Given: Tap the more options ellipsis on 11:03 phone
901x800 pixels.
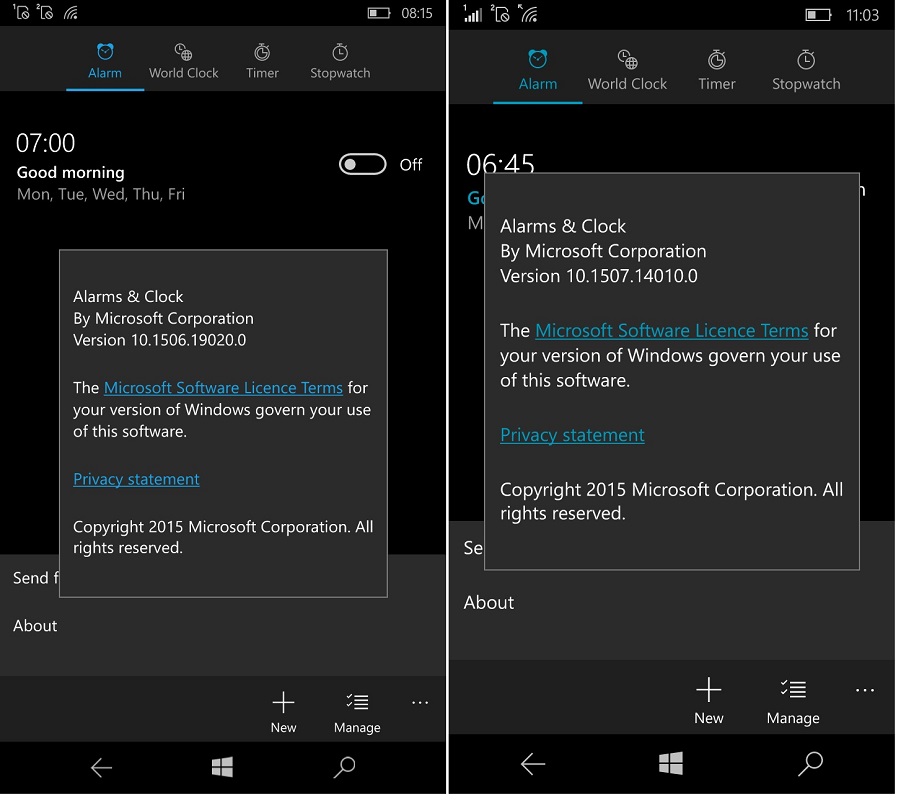Looking at the screenshot, I should click(x=865, y=690).
